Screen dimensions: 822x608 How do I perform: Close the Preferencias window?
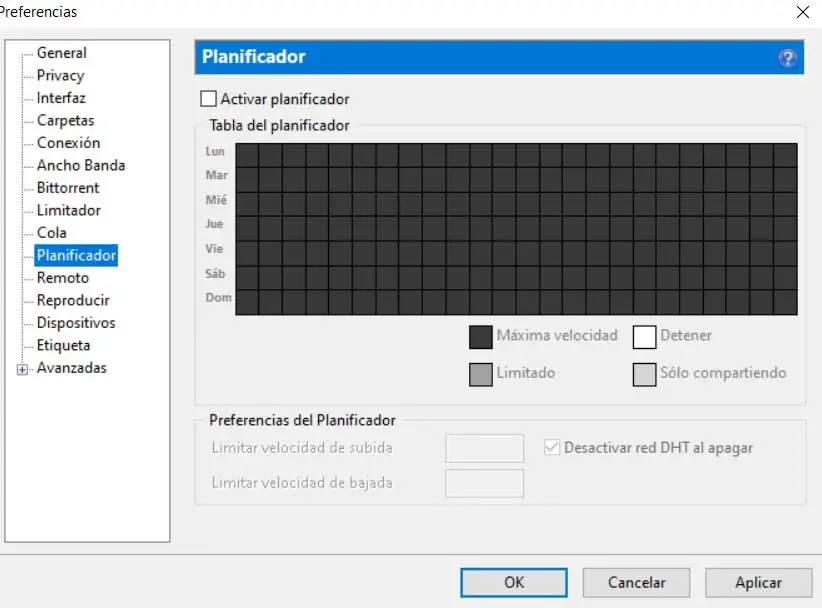coord(803,12)
